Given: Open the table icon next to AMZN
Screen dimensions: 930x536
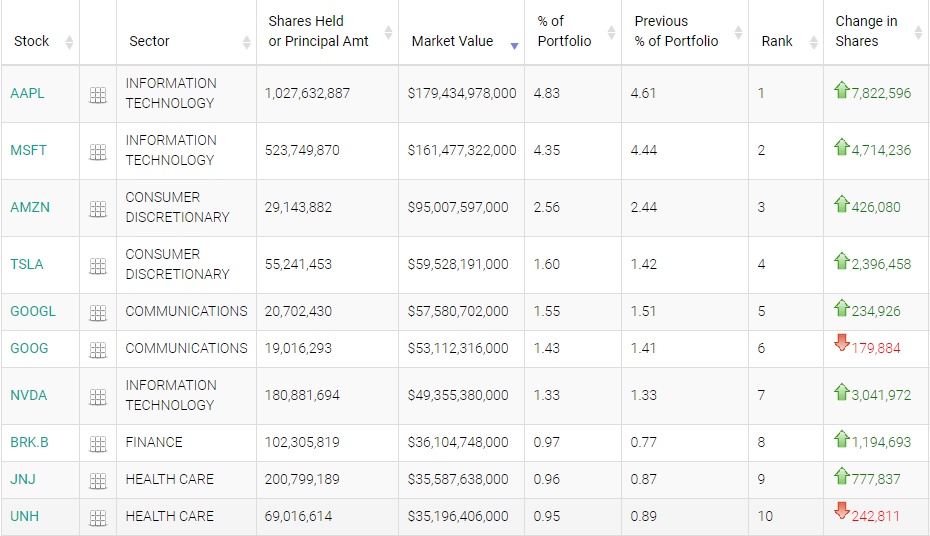Looking at the screenshot, I should click(98, 209).
